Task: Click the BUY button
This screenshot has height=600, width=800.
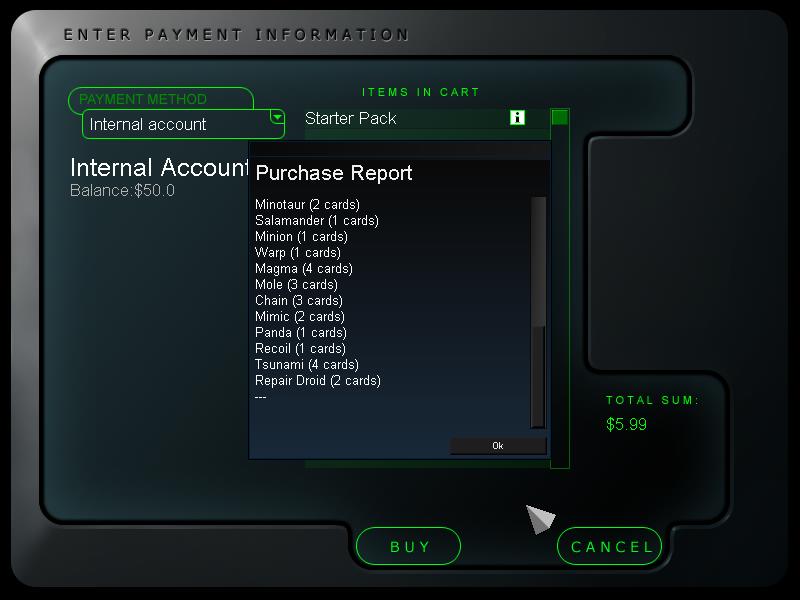Action: [408, 546]
